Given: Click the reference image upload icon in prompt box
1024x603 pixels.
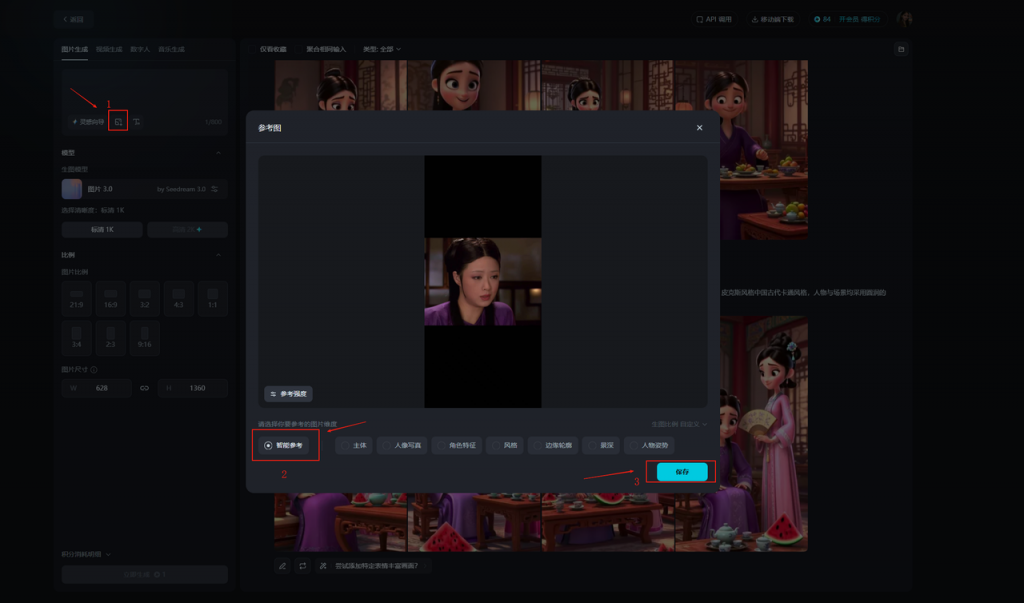Looking at the screenshot, I should pyautogui.click(x=118, y=122).
